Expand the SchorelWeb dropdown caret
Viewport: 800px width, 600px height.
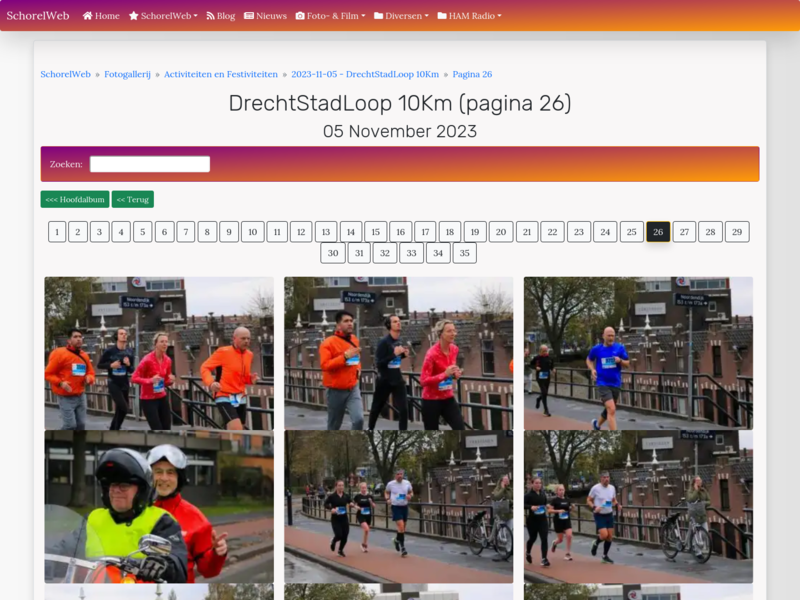point(195,16)
